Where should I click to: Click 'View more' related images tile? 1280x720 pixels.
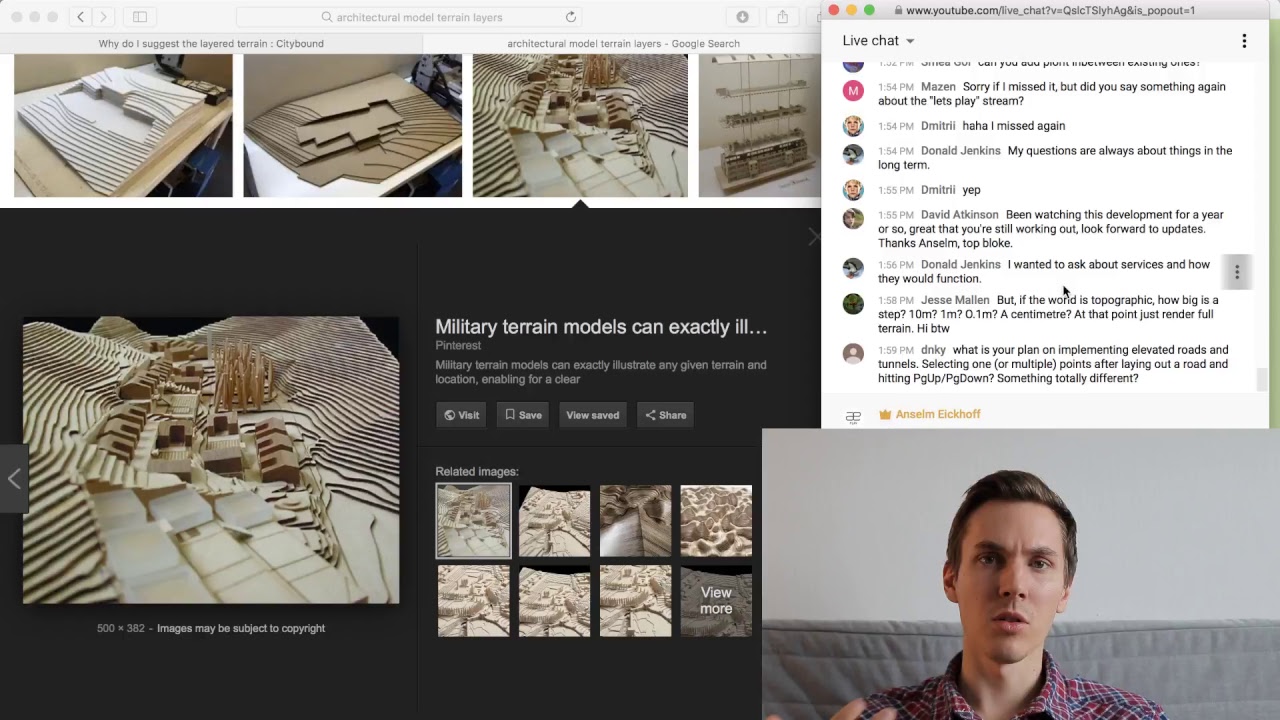716,601
